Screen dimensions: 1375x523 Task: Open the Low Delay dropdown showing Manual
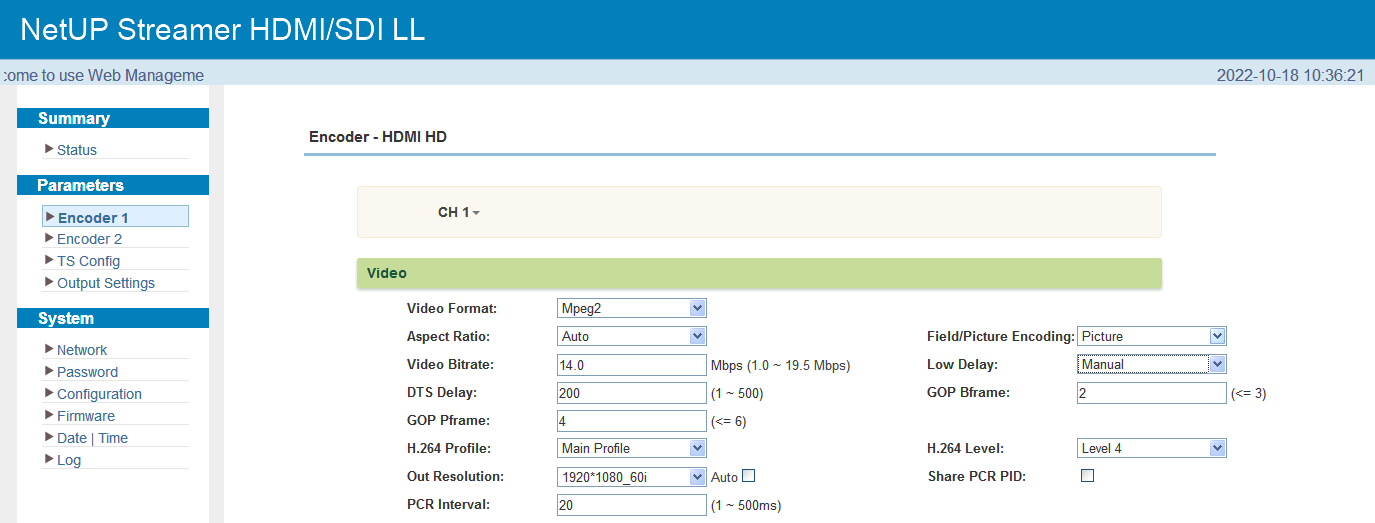(x=1152, y=364)
